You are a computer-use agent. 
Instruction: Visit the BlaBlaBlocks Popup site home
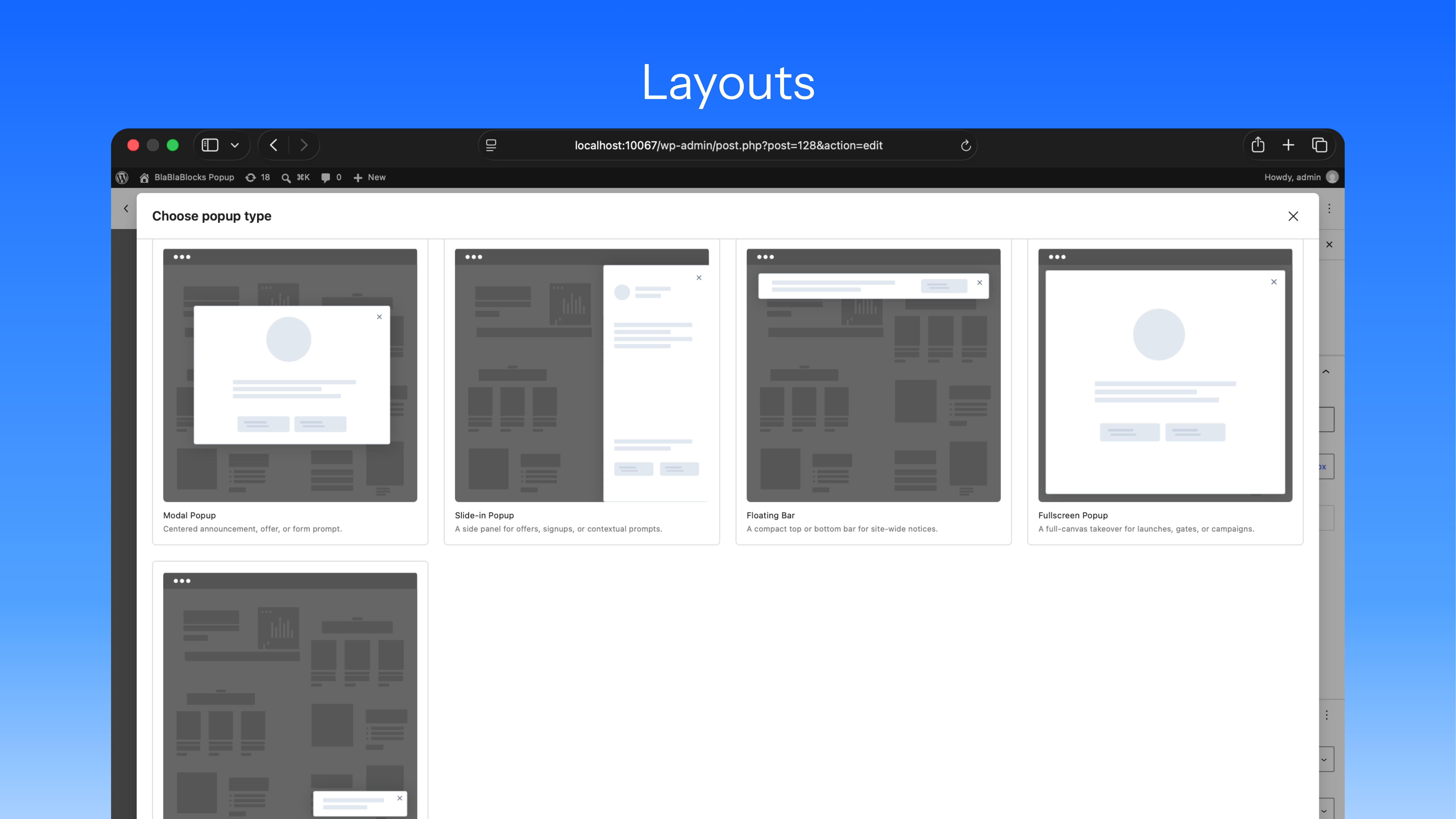click(187, 177)
